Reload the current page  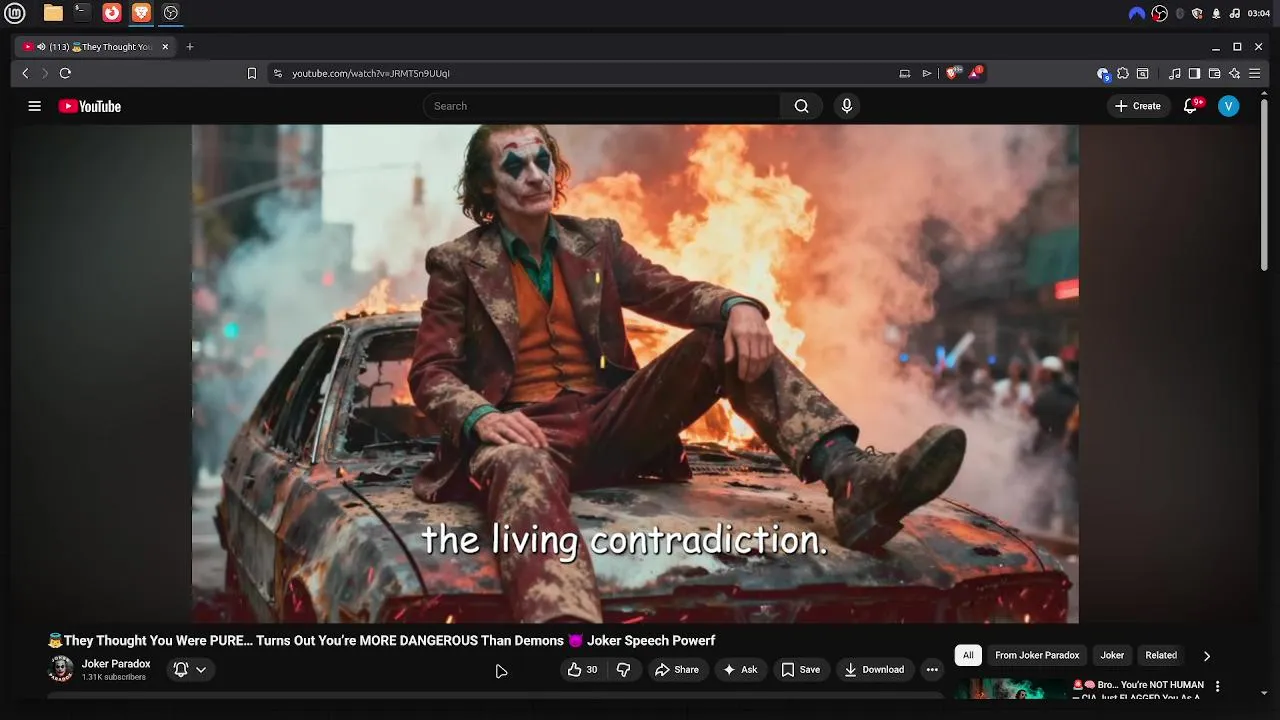click(65, 73)
